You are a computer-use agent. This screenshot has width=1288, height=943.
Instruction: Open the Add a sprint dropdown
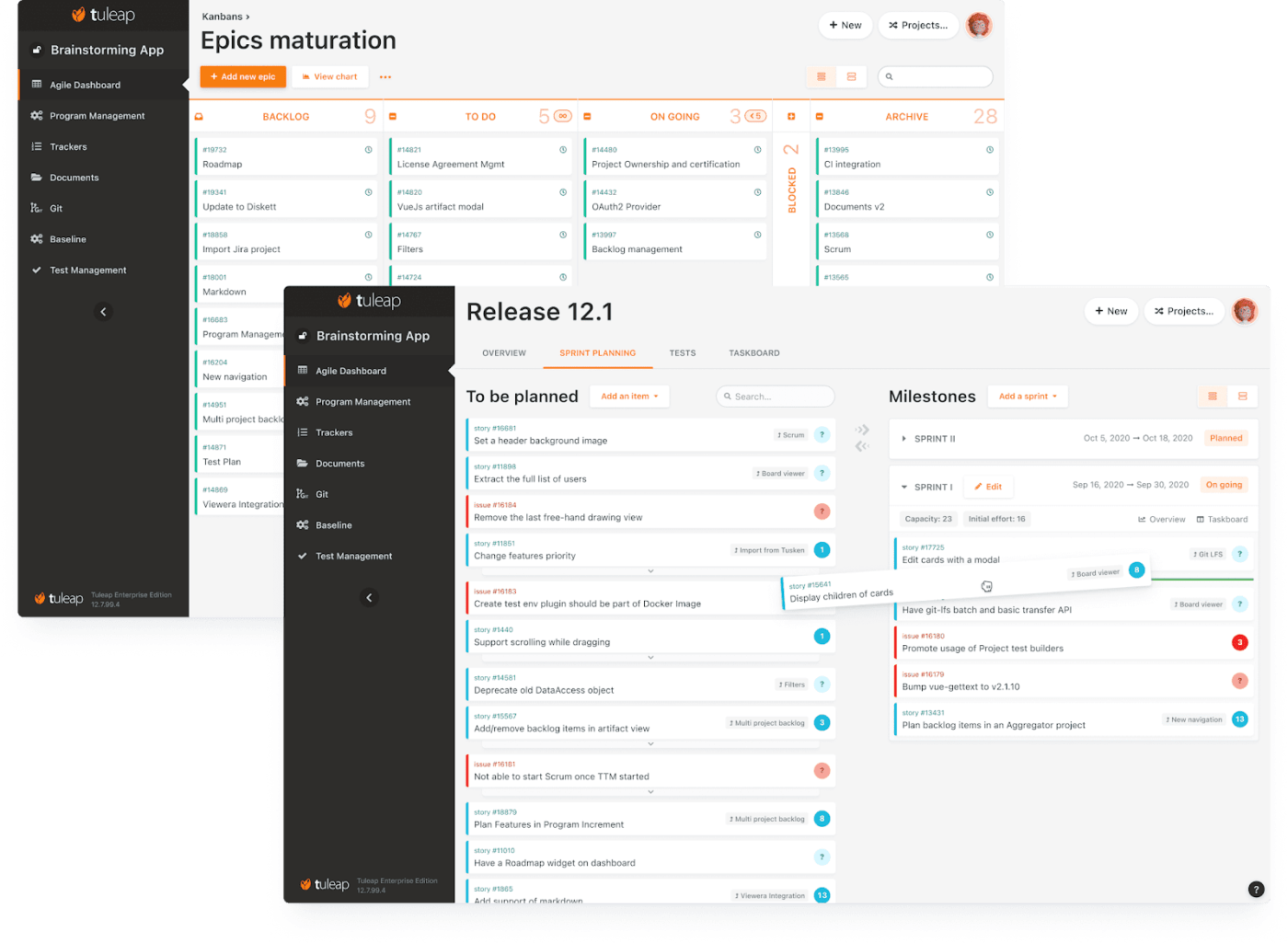[x=1028, y=397]
